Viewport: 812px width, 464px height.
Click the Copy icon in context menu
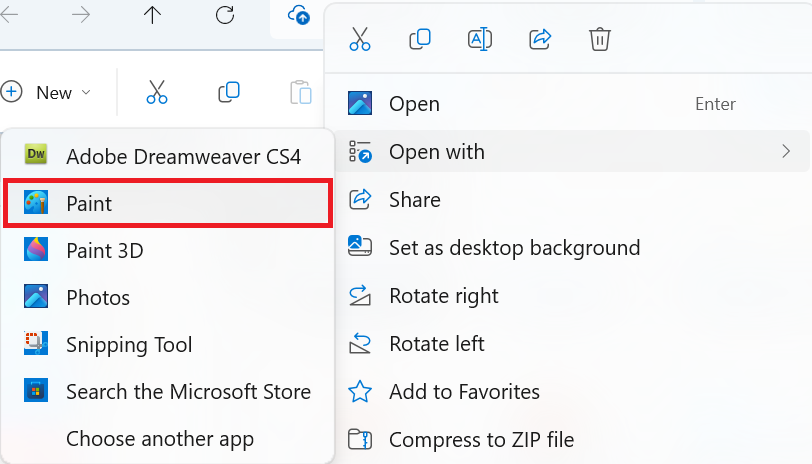420,40
